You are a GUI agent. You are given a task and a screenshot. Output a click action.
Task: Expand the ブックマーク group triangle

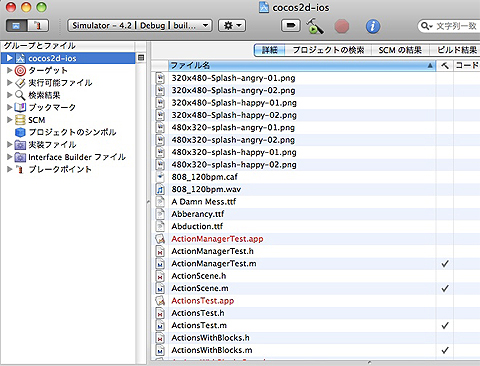coord(10,107)
